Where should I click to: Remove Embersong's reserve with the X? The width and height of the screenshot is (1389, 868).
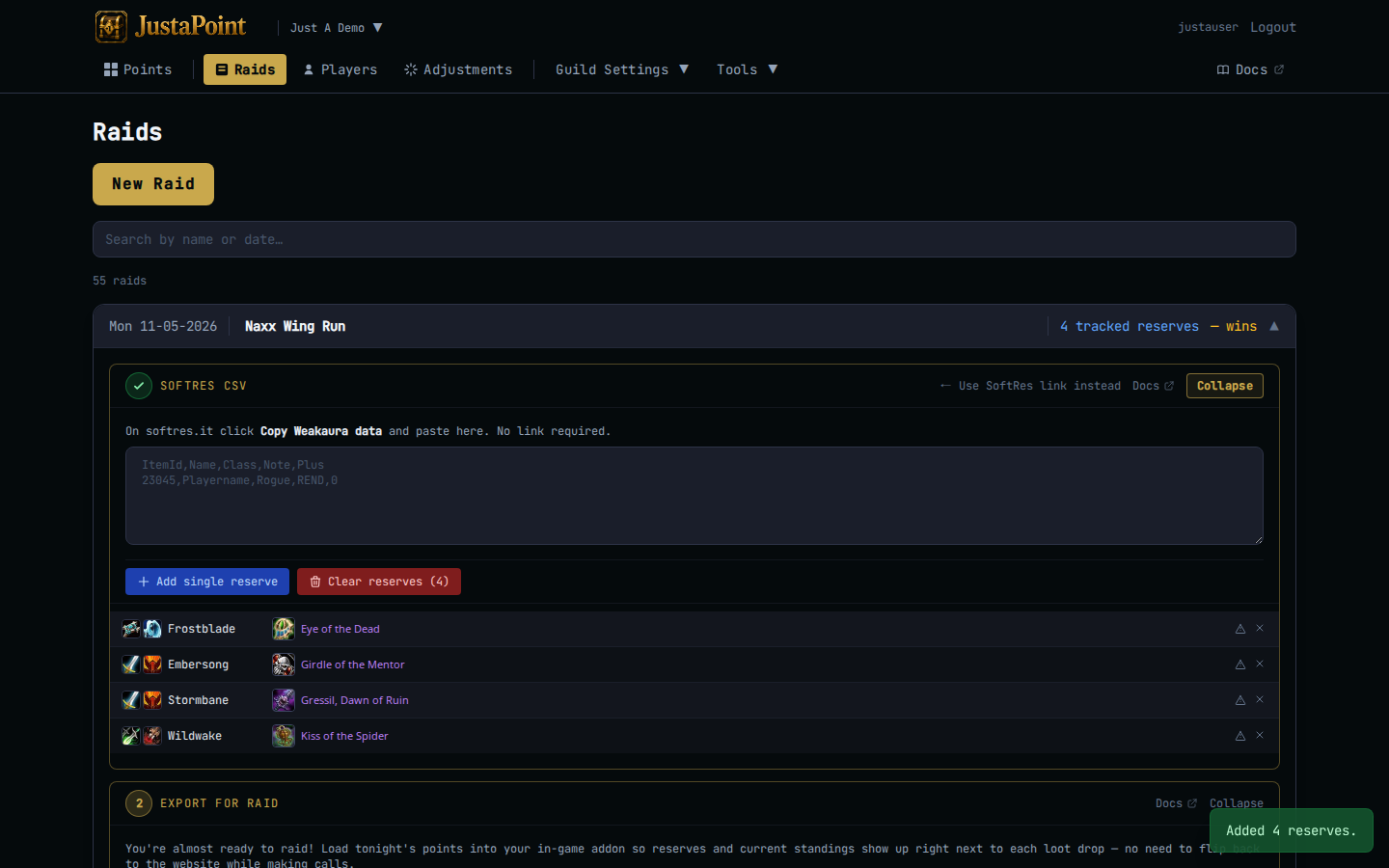[x=1260, y=664]
